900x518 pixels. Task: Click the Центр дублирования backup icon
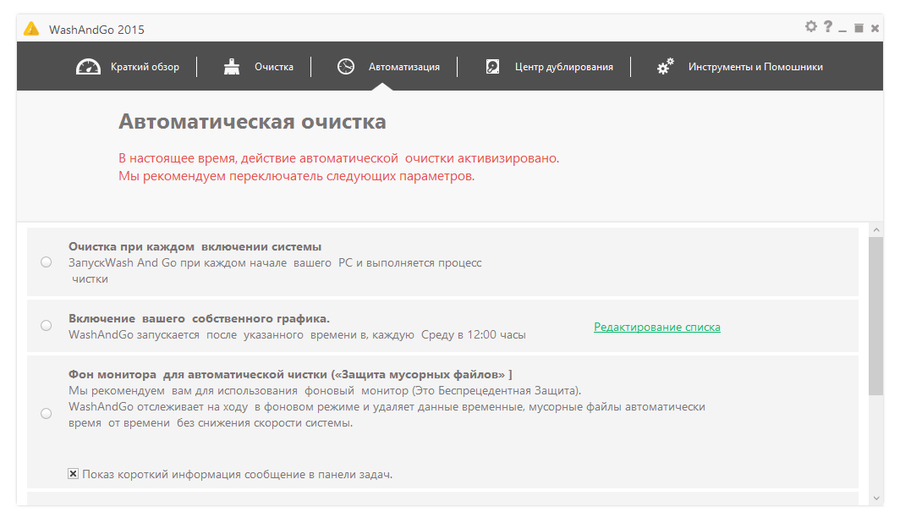click(x=492, y=67)
